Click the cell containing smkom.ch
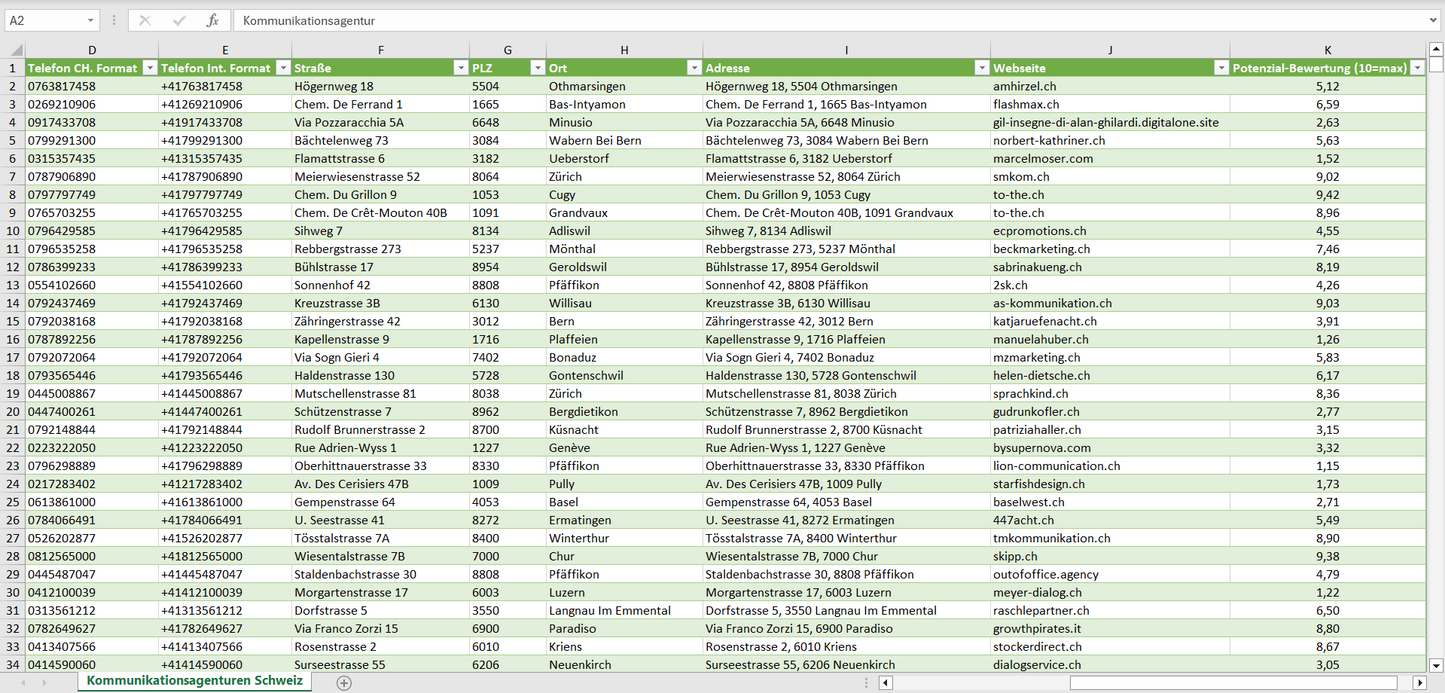This screenshot has width=1445, height=693. point(1021,177)
